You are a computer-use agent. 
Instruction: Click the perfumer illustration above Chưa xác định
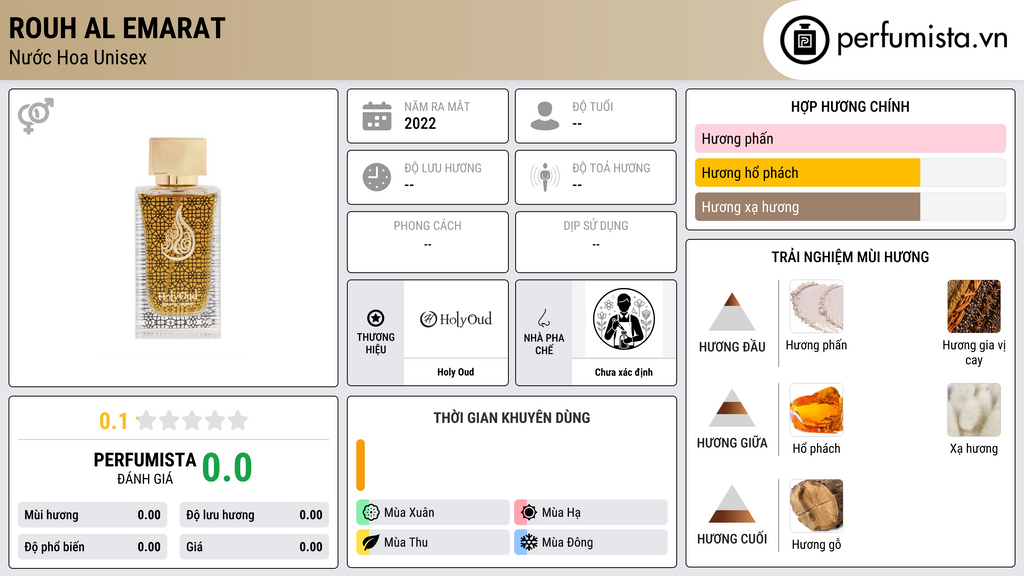[624, 319]
